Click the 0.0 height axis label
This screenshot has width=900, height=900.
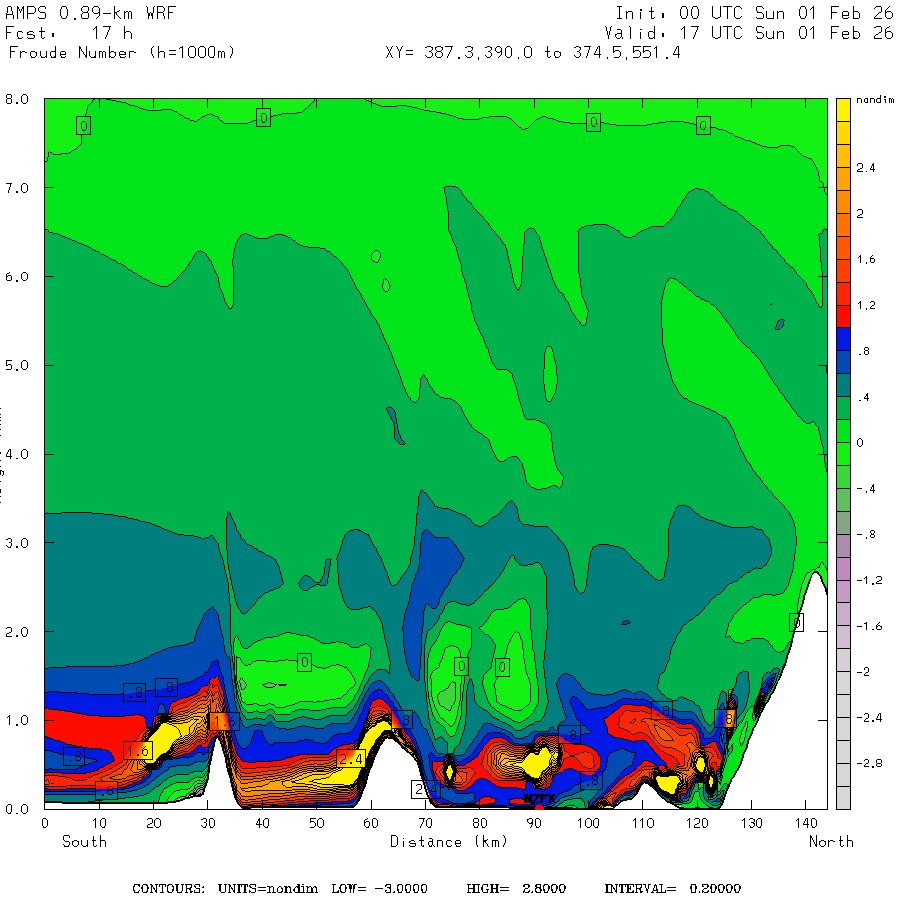click(x=17, y=809)
